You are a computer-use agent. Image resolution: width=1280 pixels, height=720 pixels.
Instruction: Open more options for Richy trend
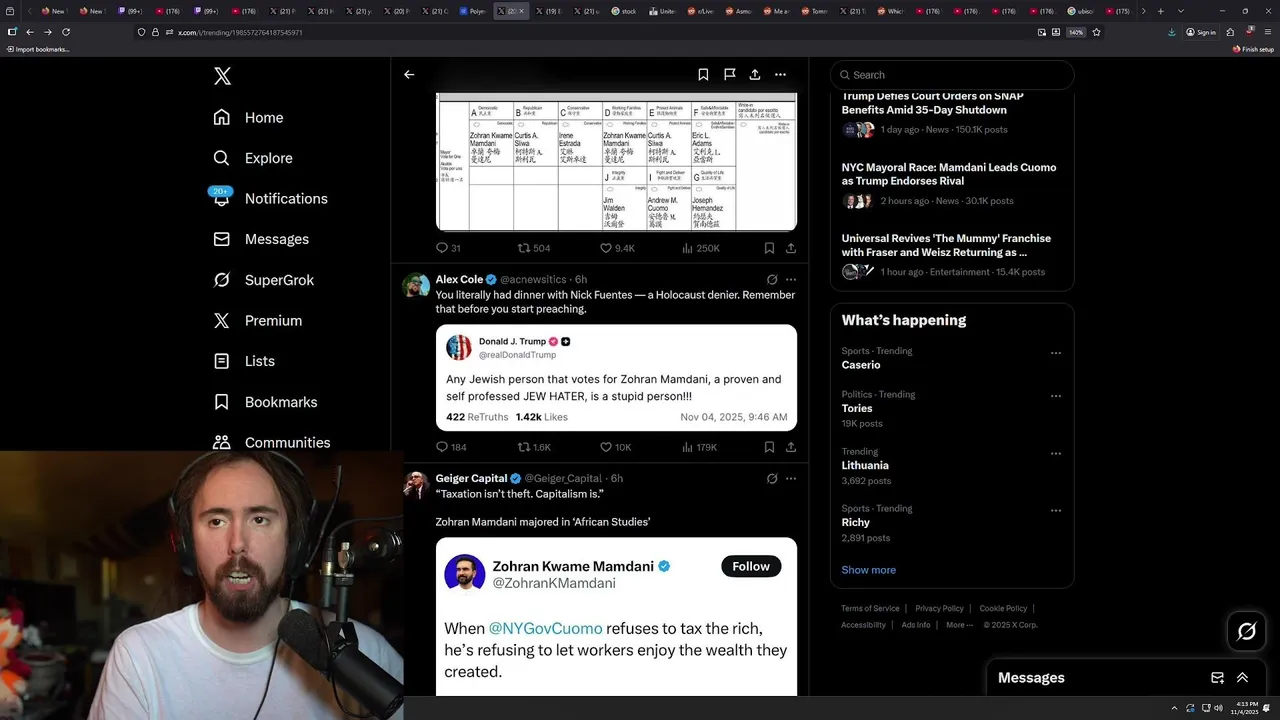[1055, 510]
